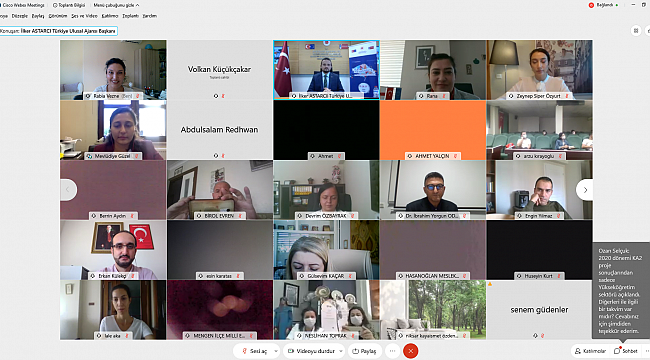Click the Erkan Külekçi name label

point(113,276)
